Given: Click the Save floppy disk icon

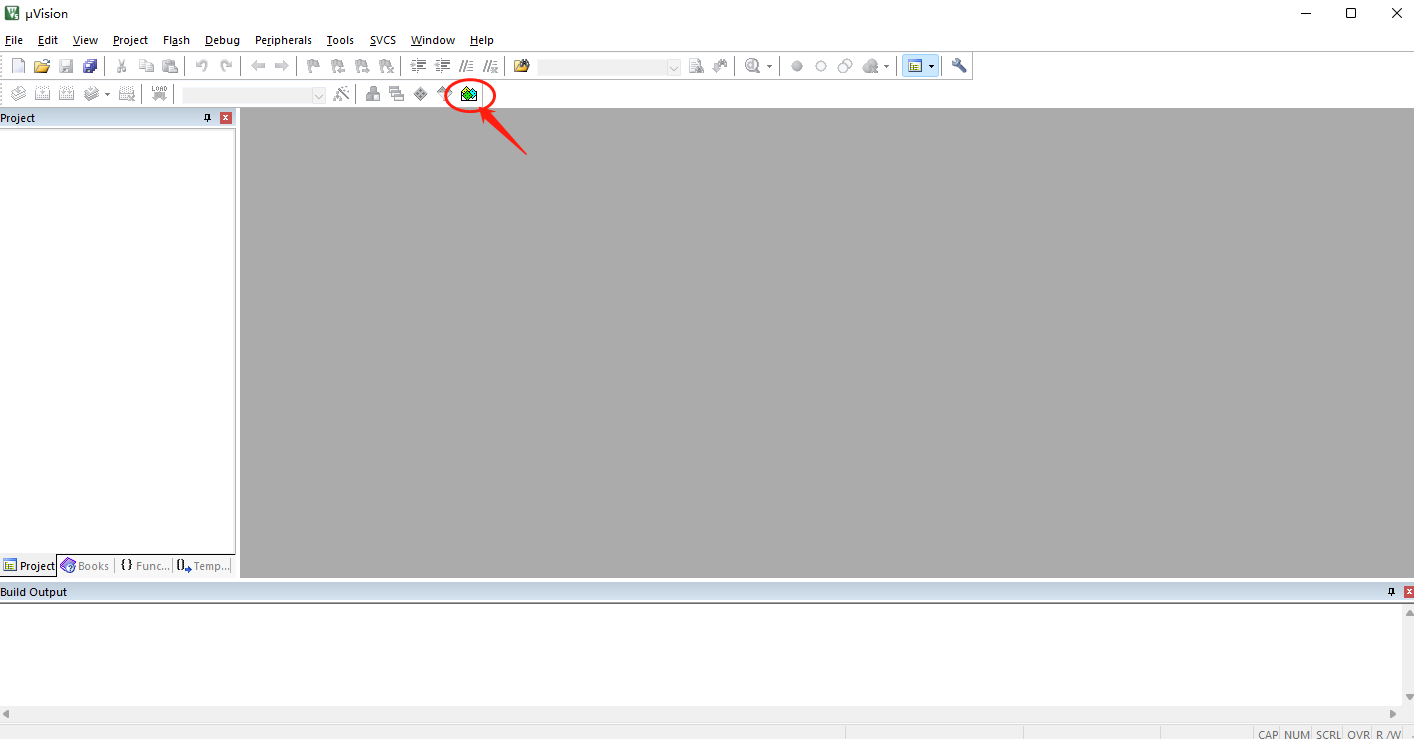Looking at the screenshot, I should point(66,66).
